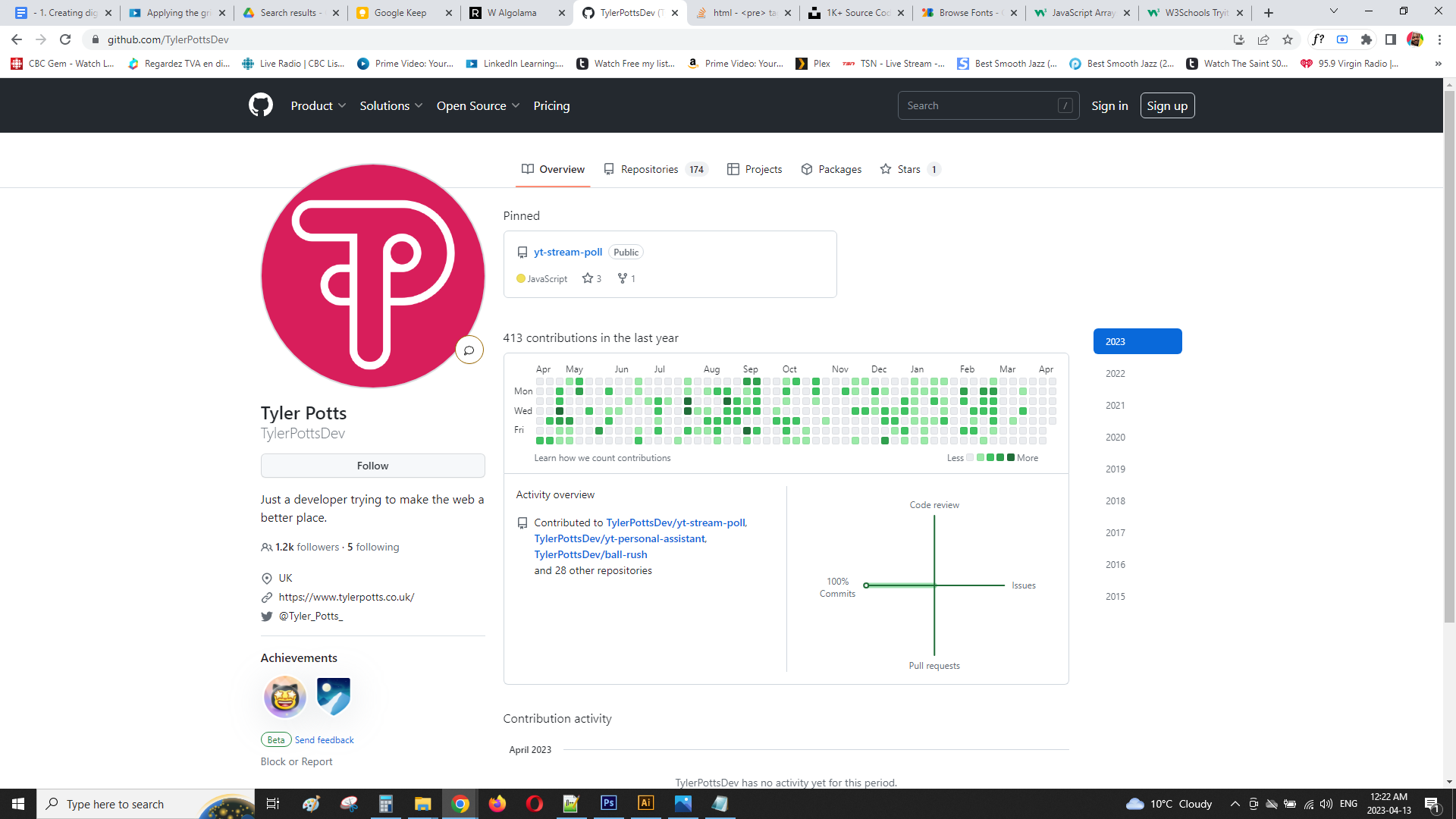Click fork icon on yt-stream-poll repo

623,278
